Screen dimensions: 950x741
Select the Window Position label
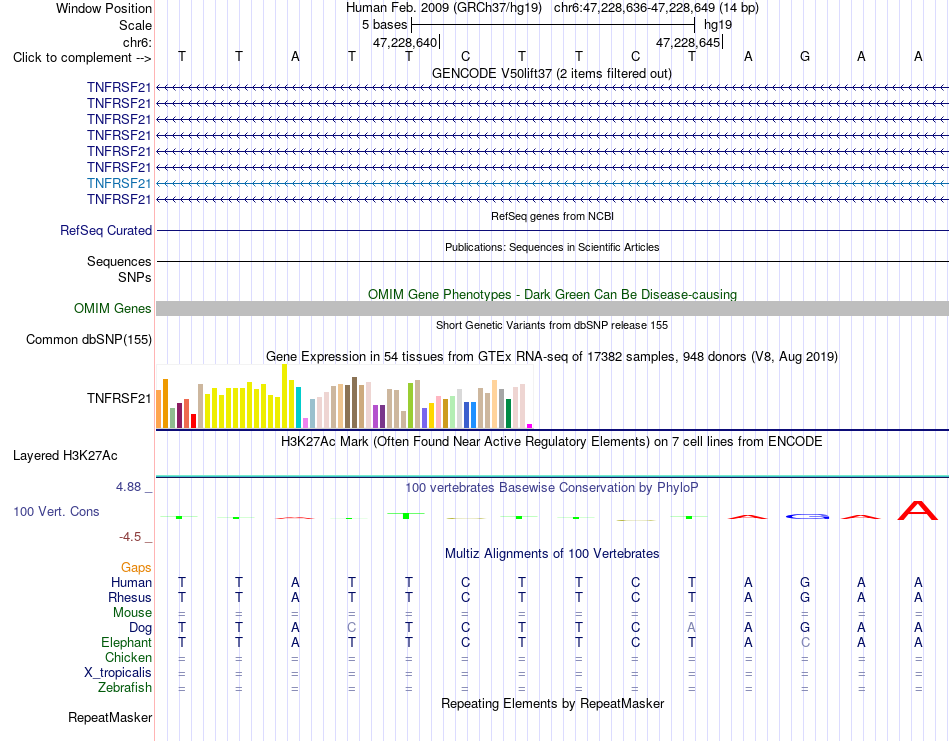pos(104,8)
